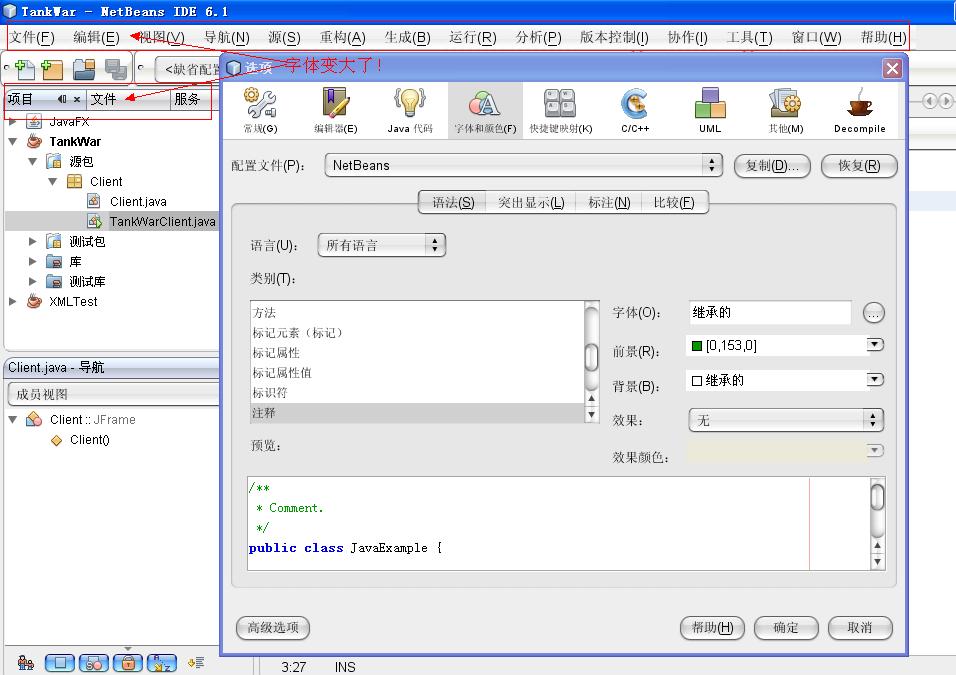Expand the JavaFX project node
956x675 pixels.
[x=13, y=122]
